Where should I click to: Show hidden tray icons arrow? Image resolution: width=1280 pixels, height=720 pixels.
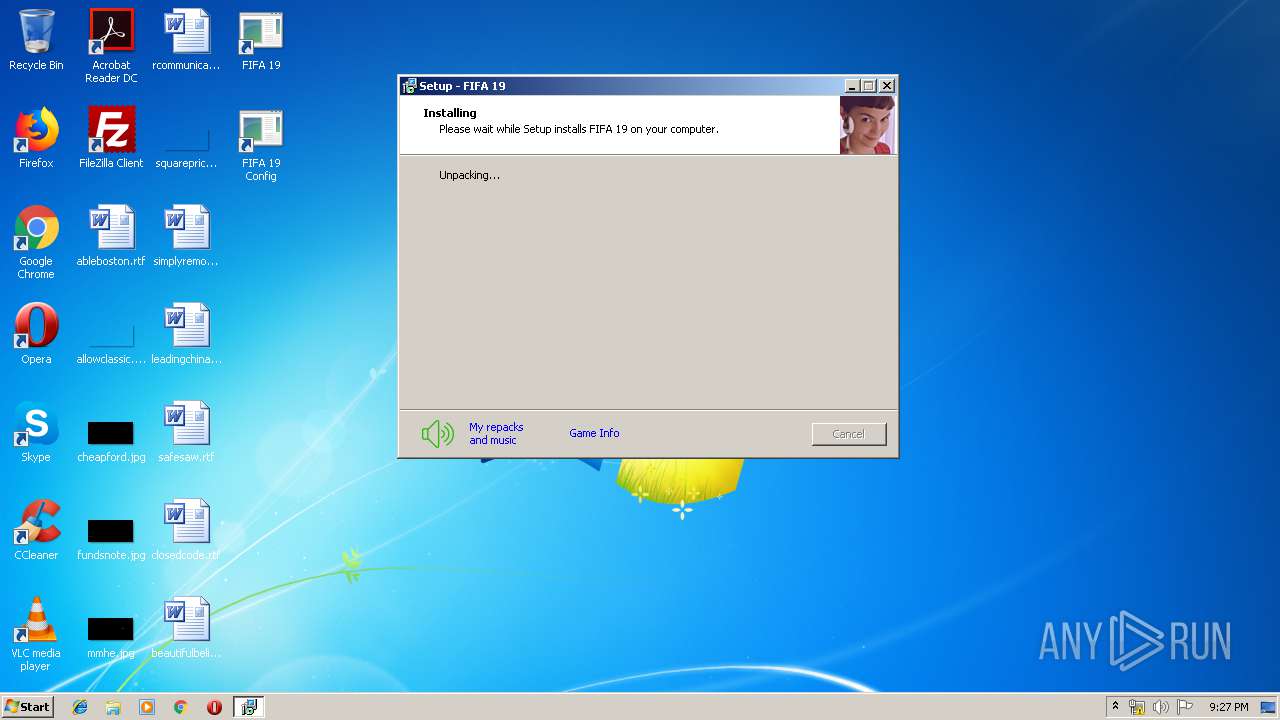coord(1115,707)
